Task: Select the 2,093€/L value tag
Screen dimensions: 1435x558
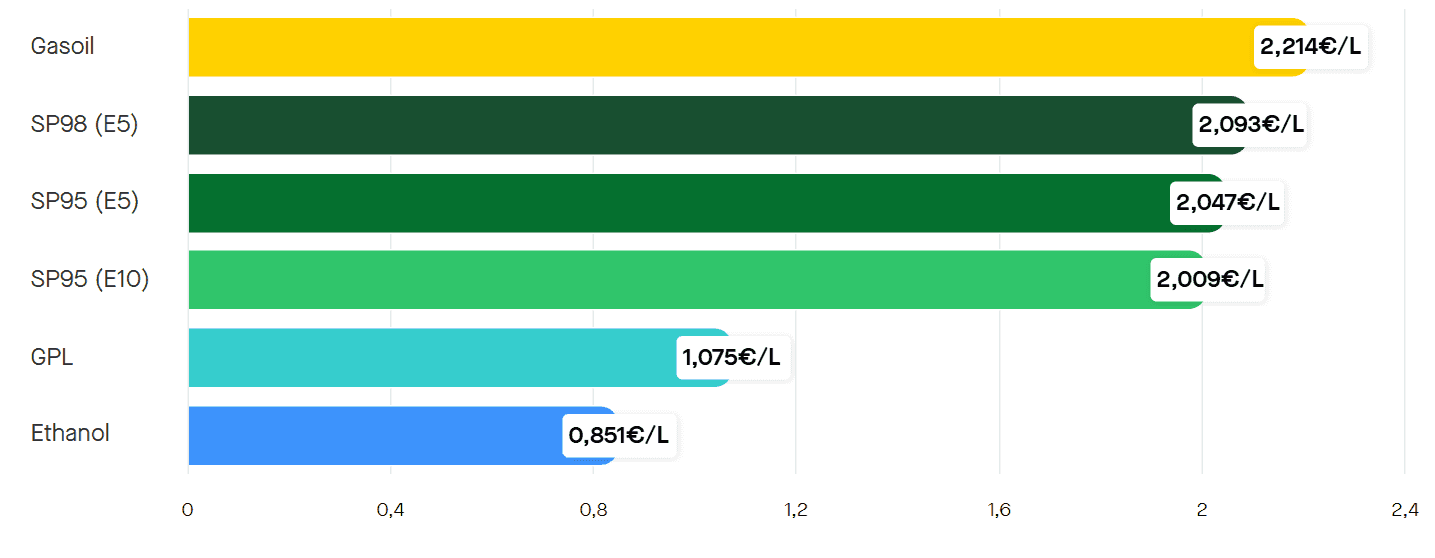Action: [1250, 125]
